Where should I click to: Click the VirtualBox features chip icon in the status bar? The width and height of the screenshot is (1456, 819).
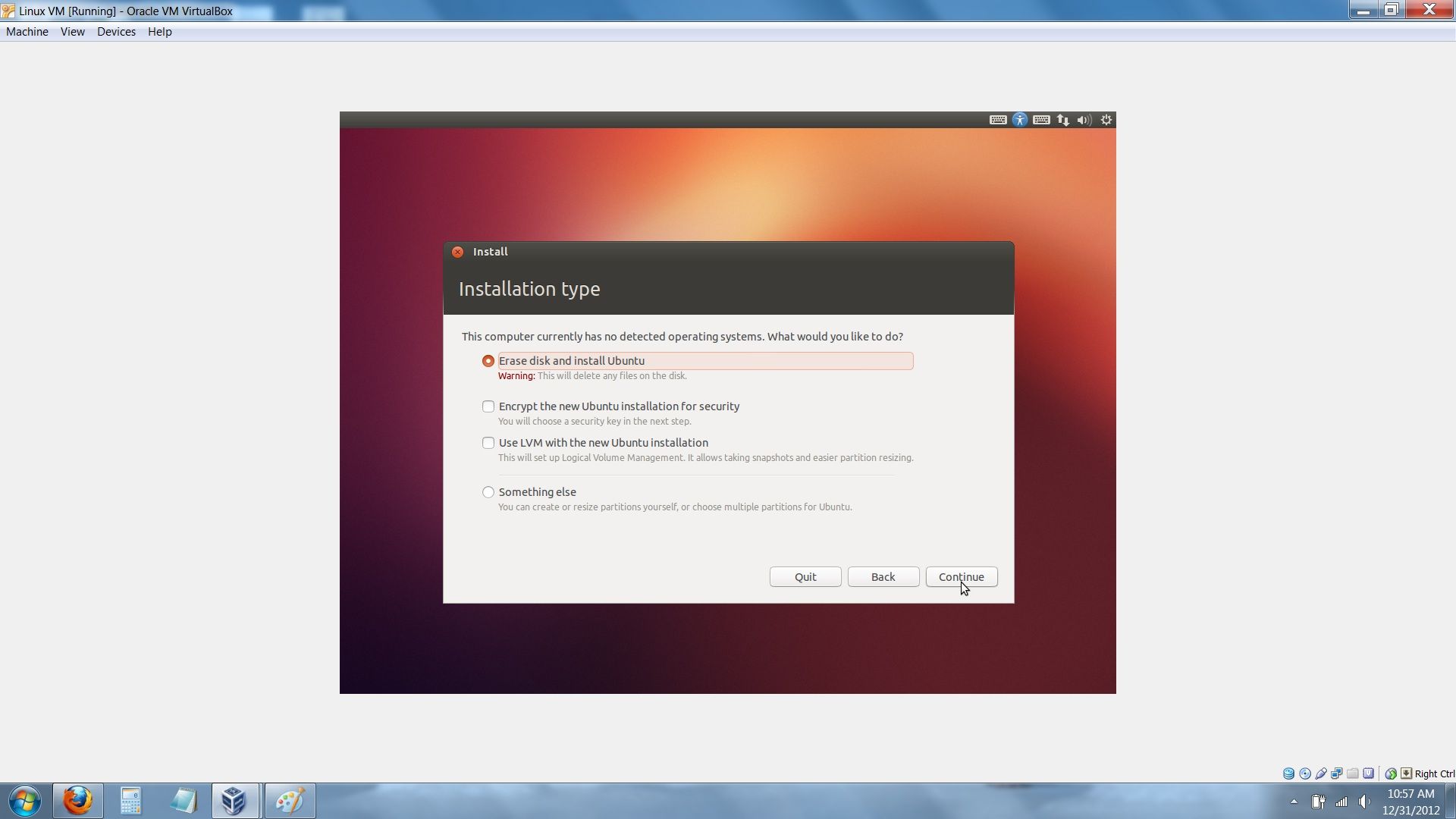(1369, 773)
